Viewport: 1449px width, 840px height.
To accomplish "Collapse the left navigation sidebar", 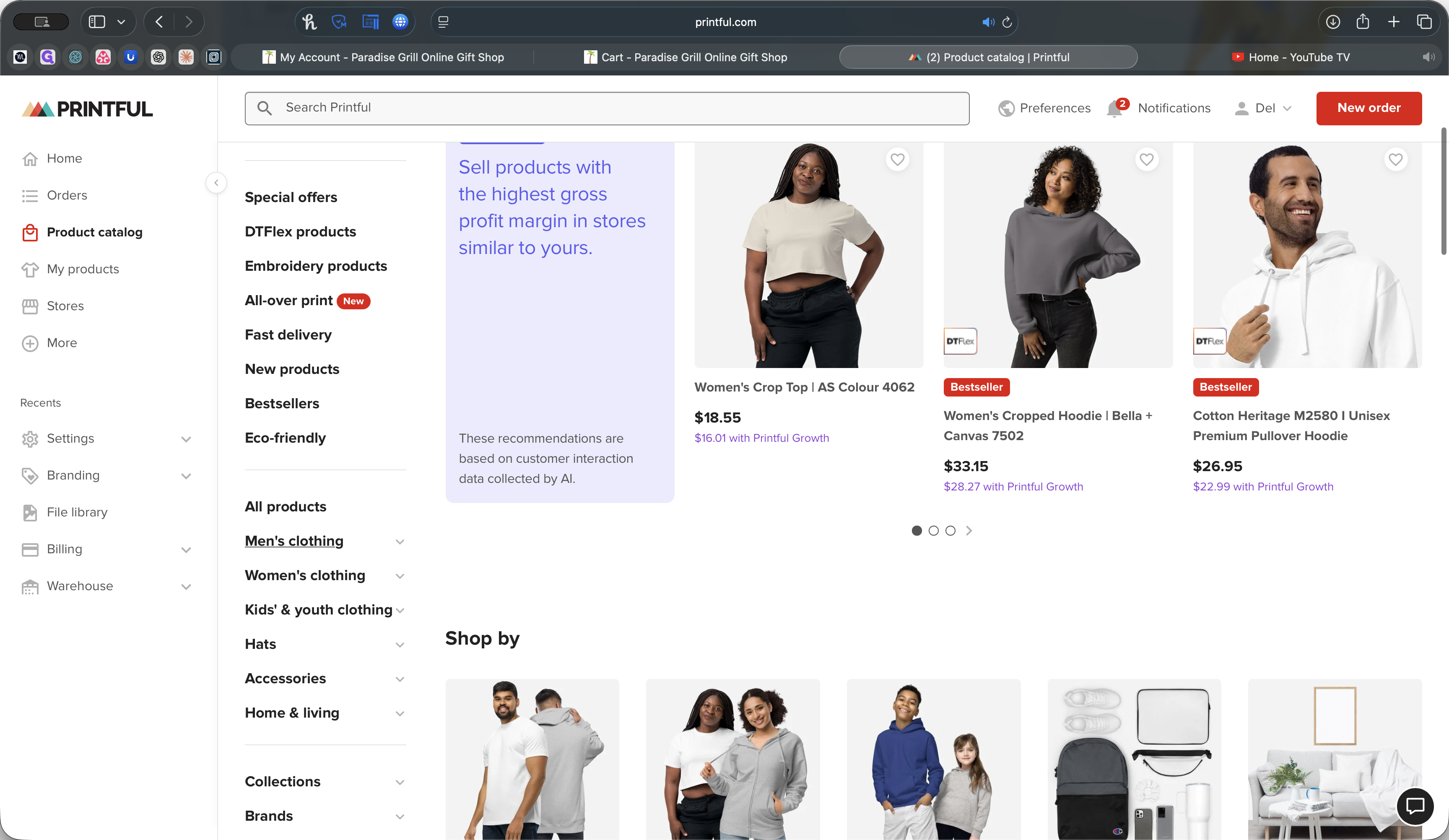I will pos(217,183).
